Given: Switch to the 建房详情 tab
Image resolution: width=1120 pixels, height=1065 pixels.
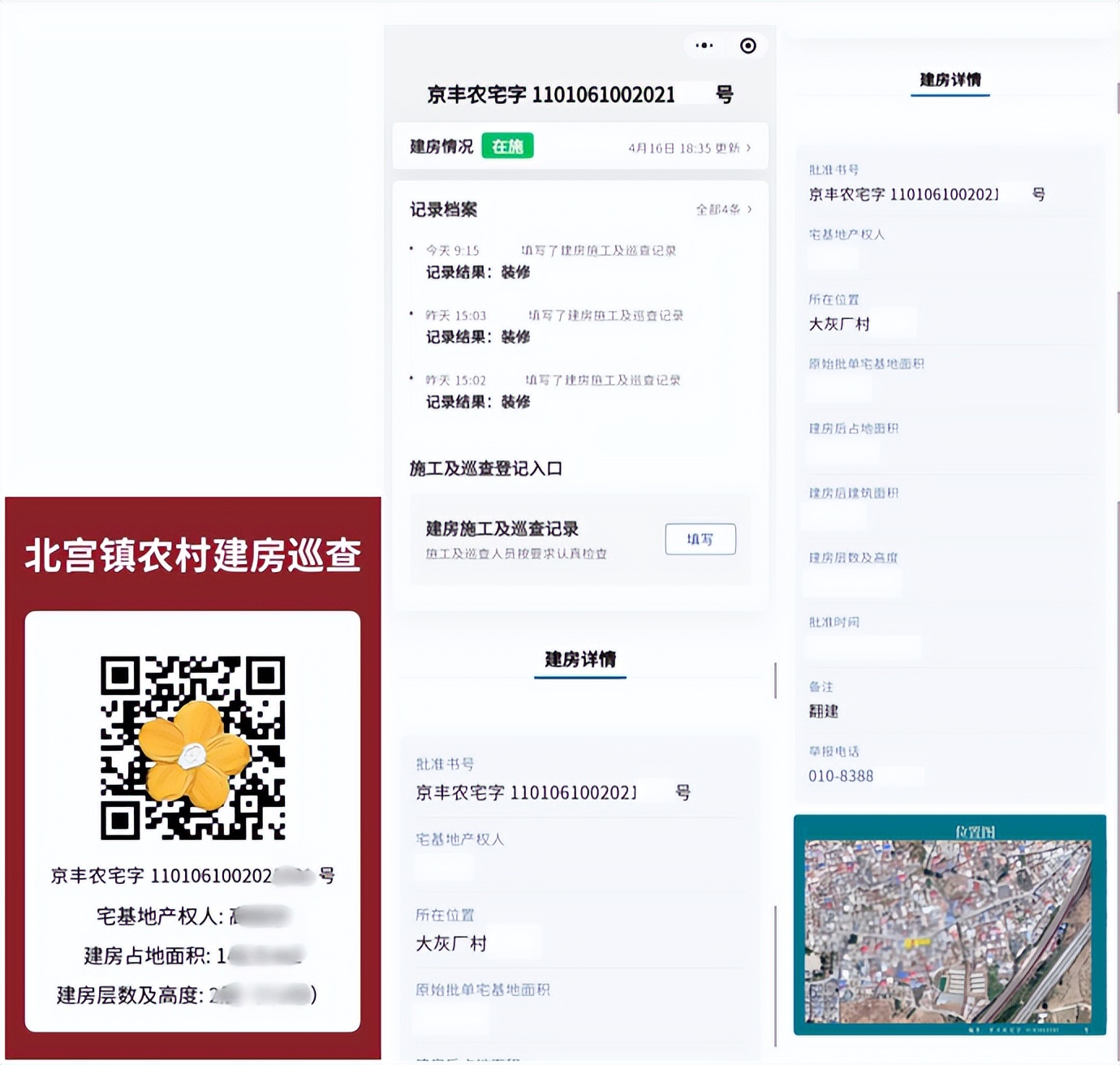Looking at the screenshot, I should click(x=579, y=659).
